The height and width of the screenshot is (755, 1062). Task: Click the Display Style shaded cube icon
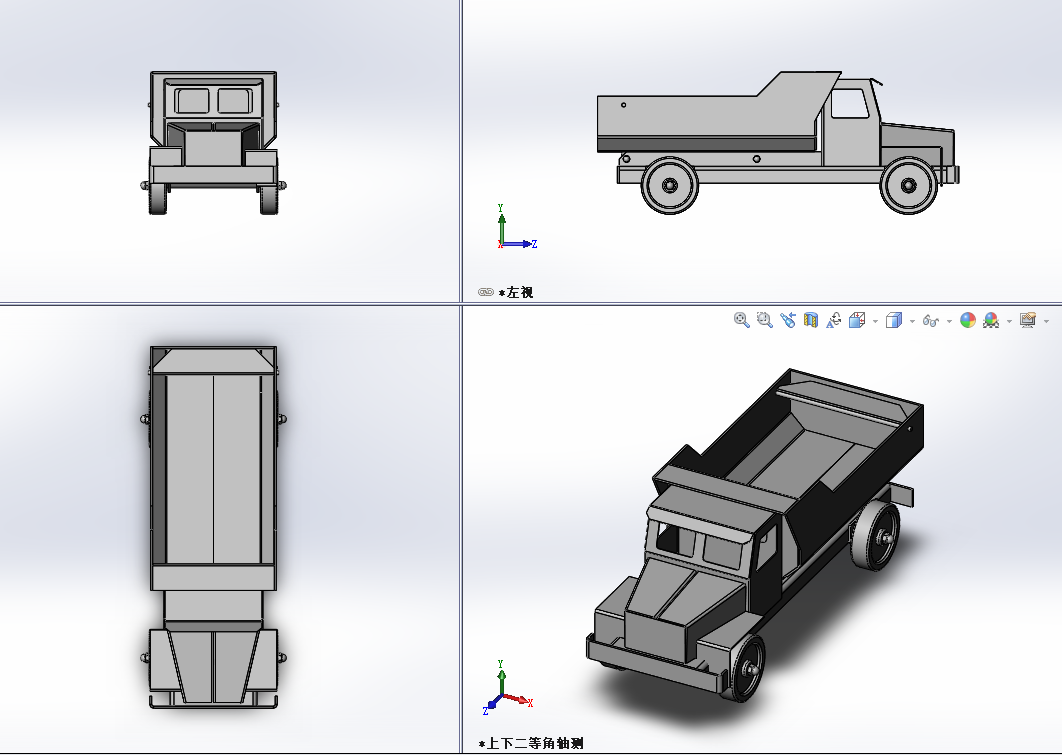894,320
